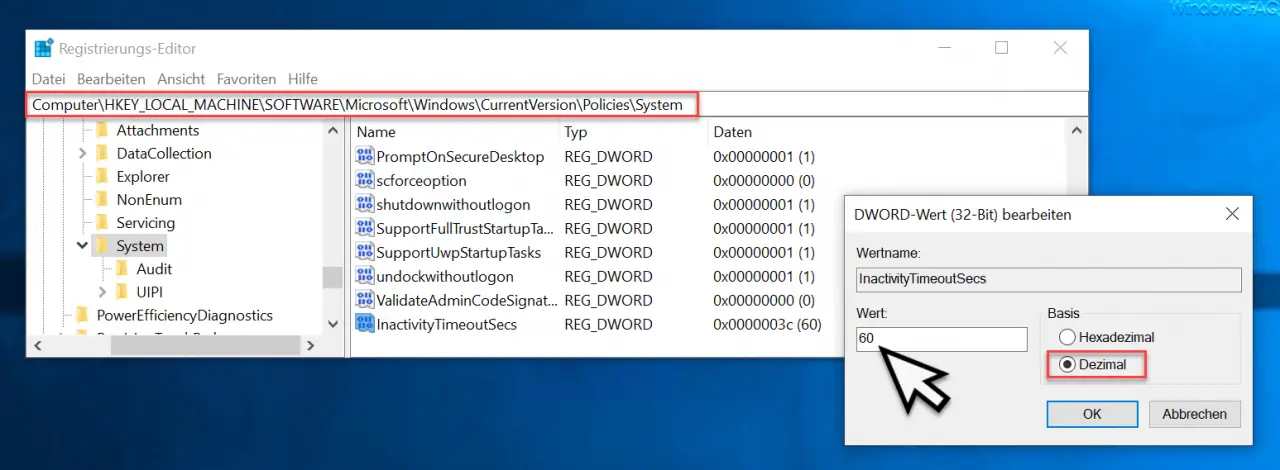Click the registry path address bar
The height and width of the screenshot is (470, 1280).
[558, 104]
